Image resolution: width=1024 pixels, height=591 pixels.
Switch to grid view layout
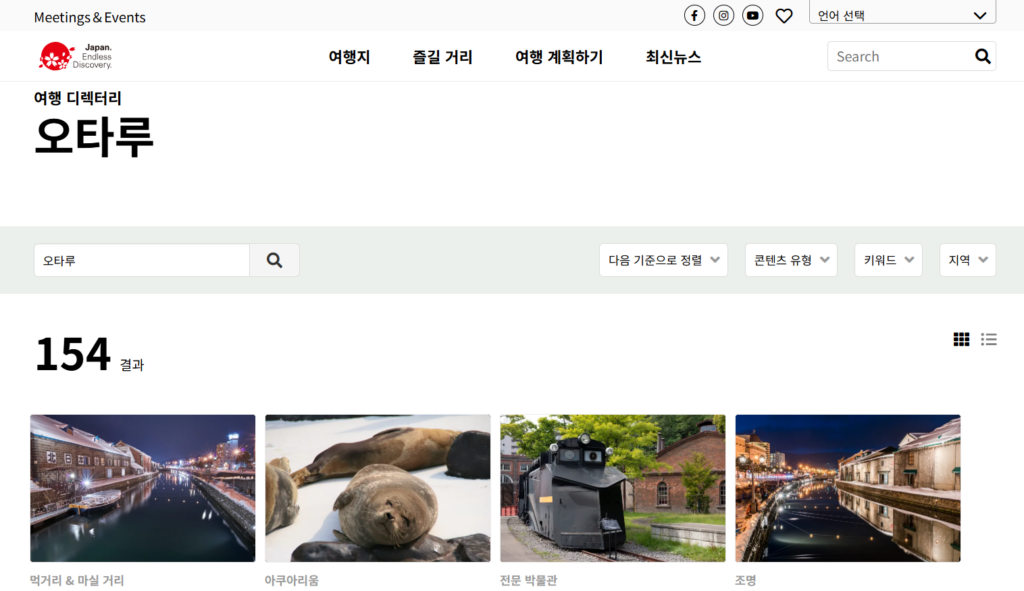pos(961,339)
